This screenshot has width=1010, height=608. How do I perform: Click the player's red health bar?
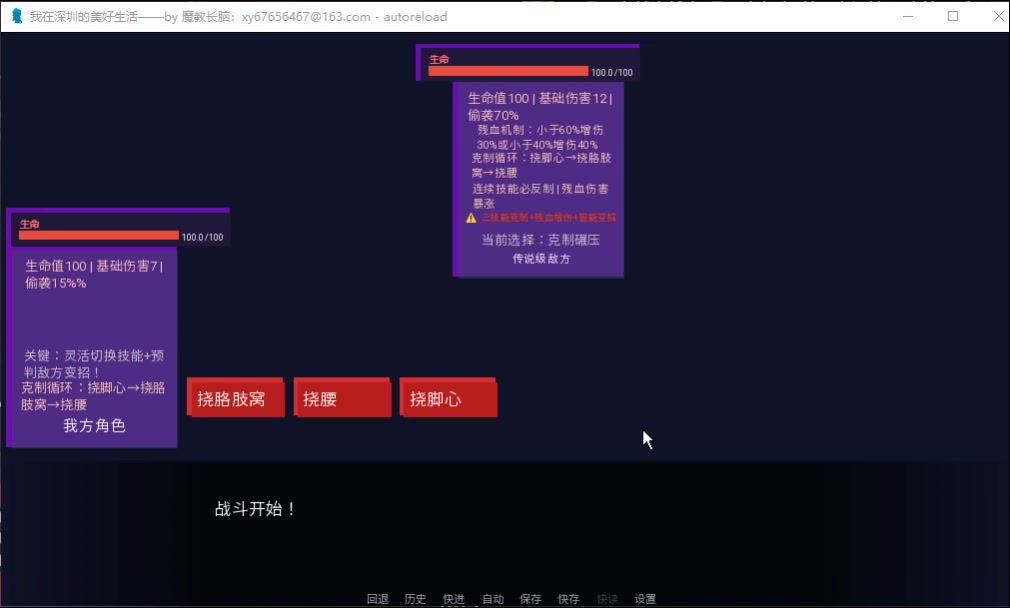coord(99,236)
